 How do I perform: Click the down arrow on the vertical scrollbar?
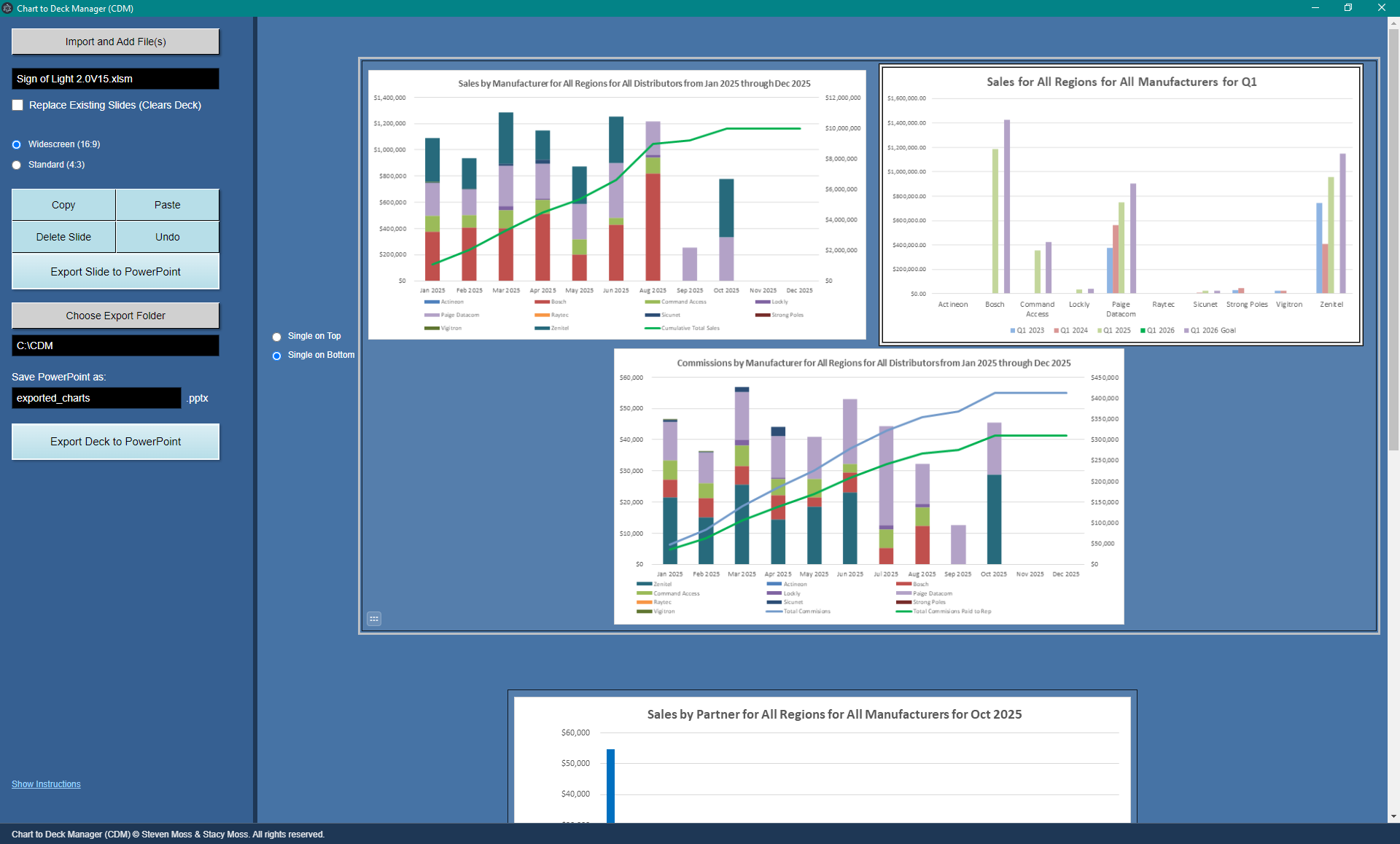[1393, 816]
